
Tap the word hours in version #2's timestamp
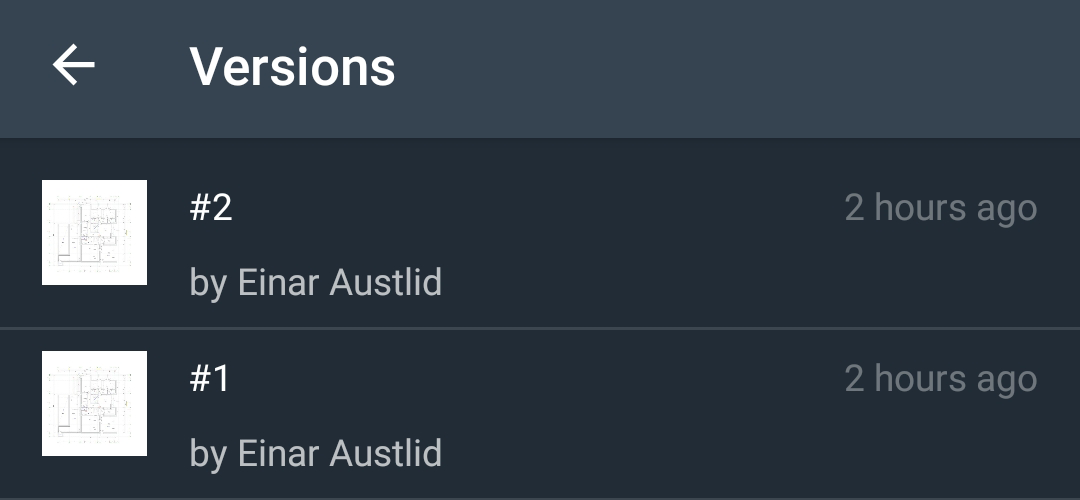pos(920,208)
